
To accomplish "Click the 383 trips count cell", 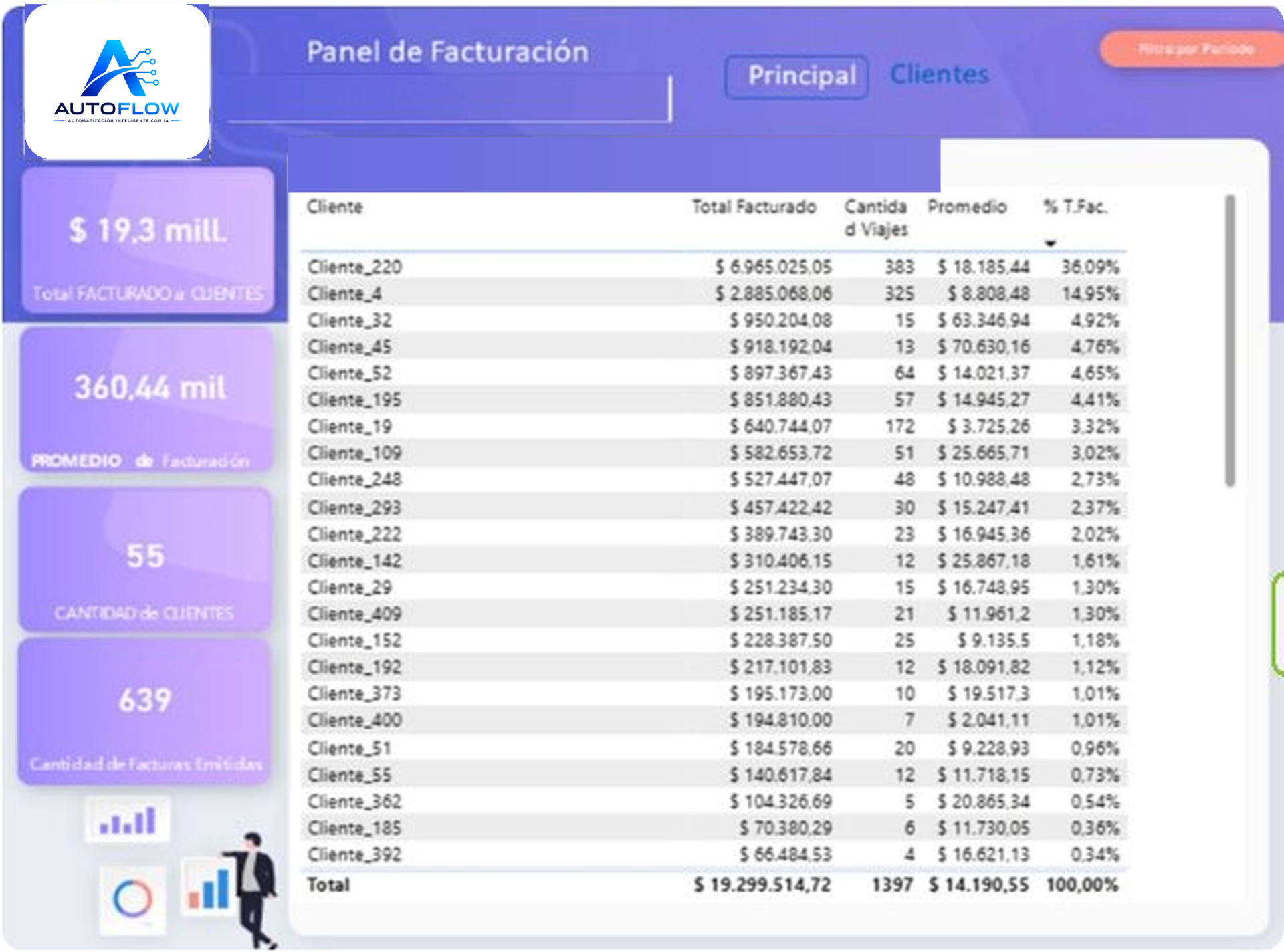I will click(899, 267).
